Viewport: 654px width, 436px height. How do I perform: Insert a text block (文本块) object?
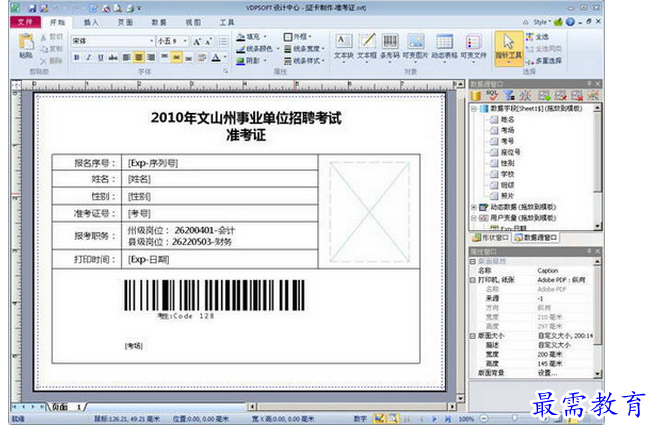(344, 48)
